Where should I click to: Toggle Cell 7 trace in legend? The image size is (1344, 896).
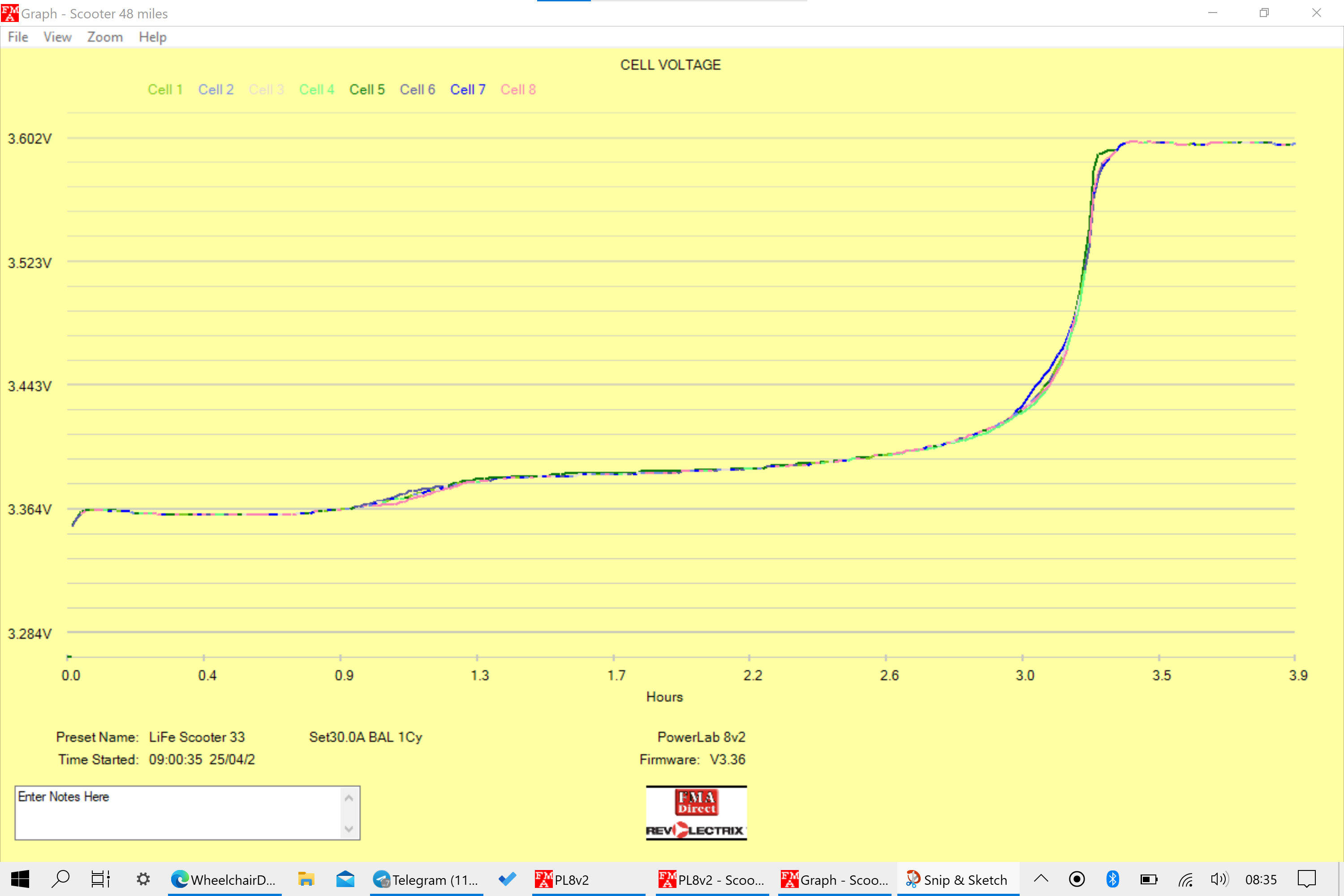[467, 90]
